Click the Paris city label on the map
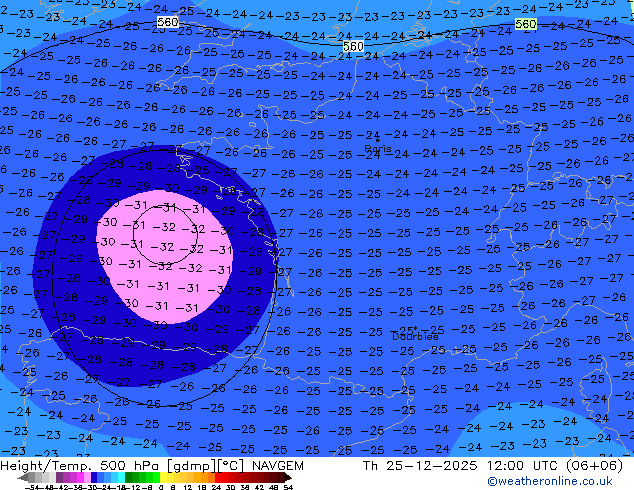 tap(378, 148)
